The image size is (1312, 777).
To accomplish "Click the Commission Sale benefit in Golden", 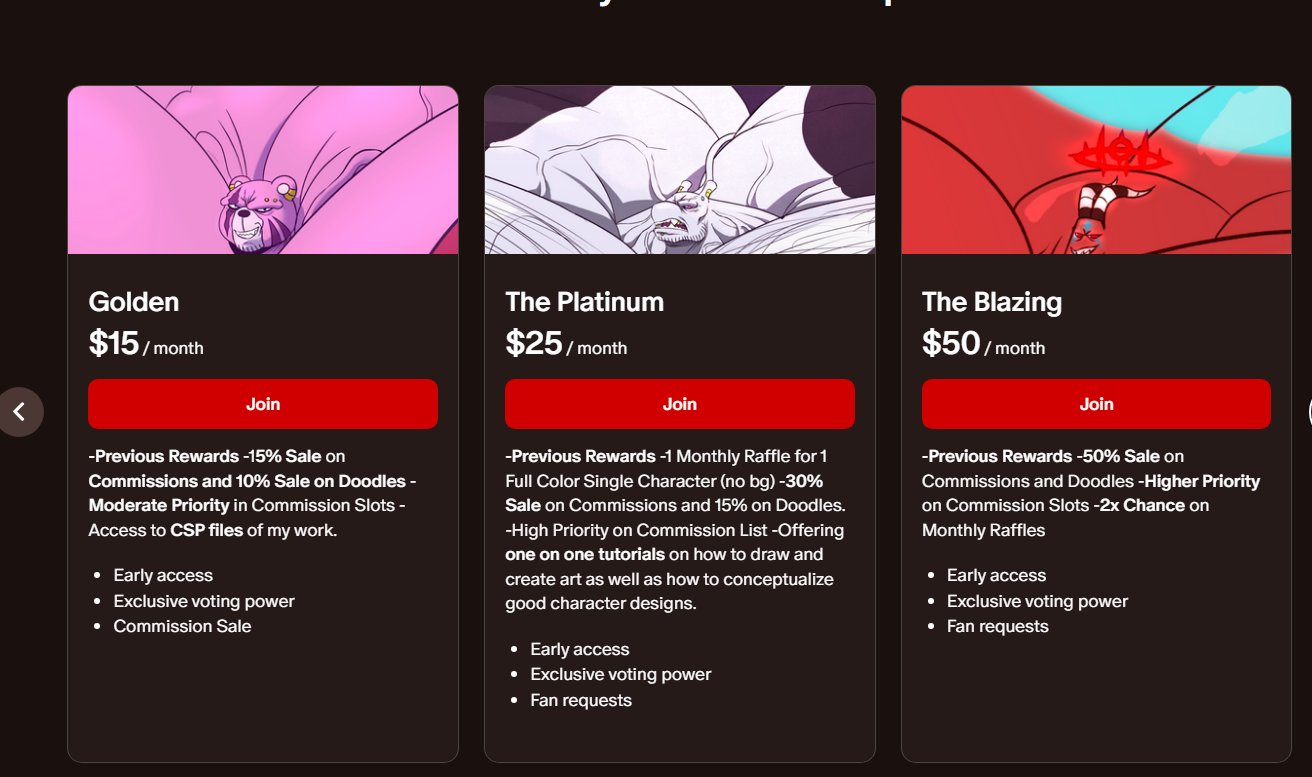I will coord(182,626).
